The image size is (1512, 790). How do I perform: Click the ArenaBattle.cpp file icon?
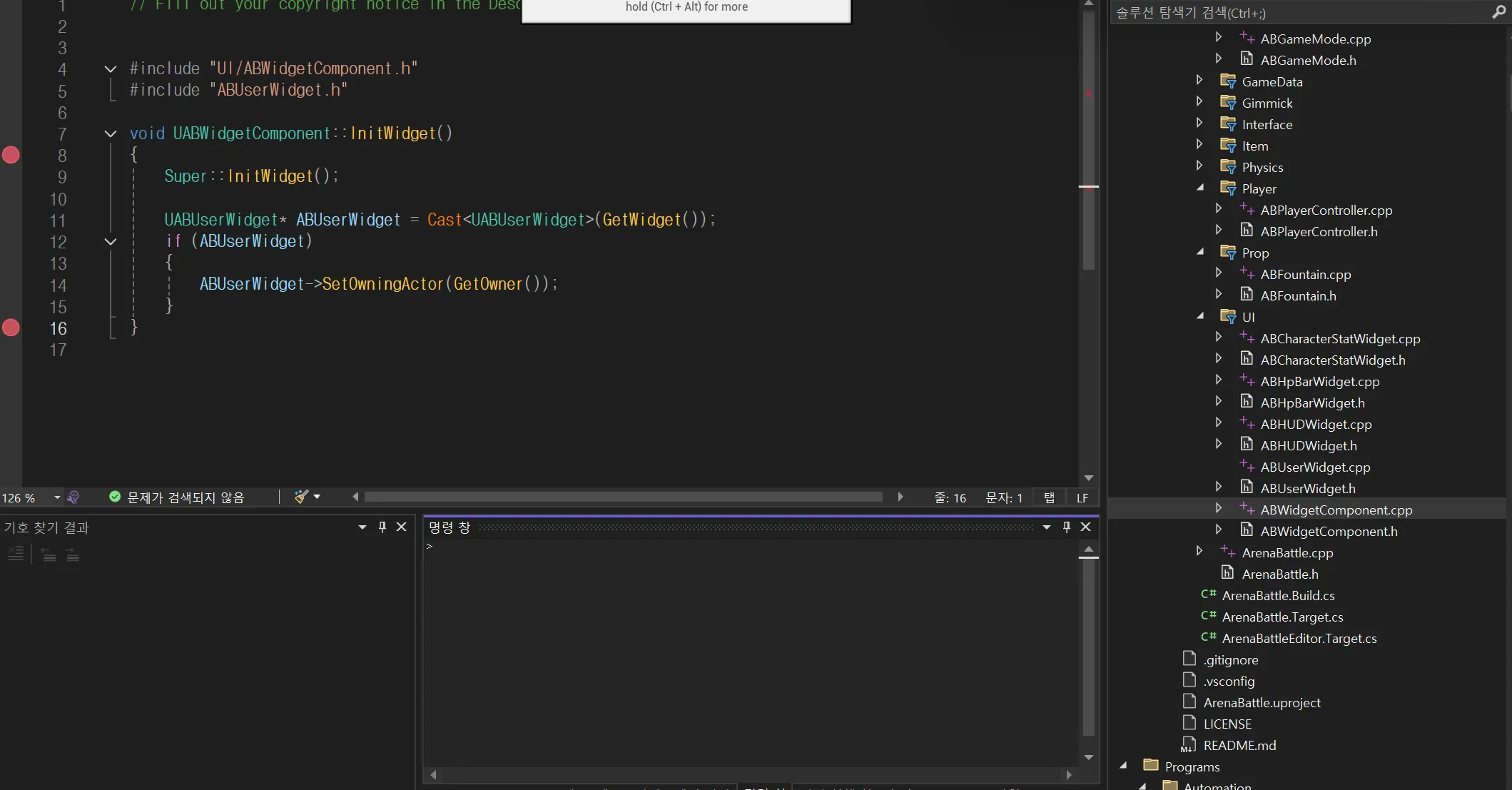(x=1228, y=552)
